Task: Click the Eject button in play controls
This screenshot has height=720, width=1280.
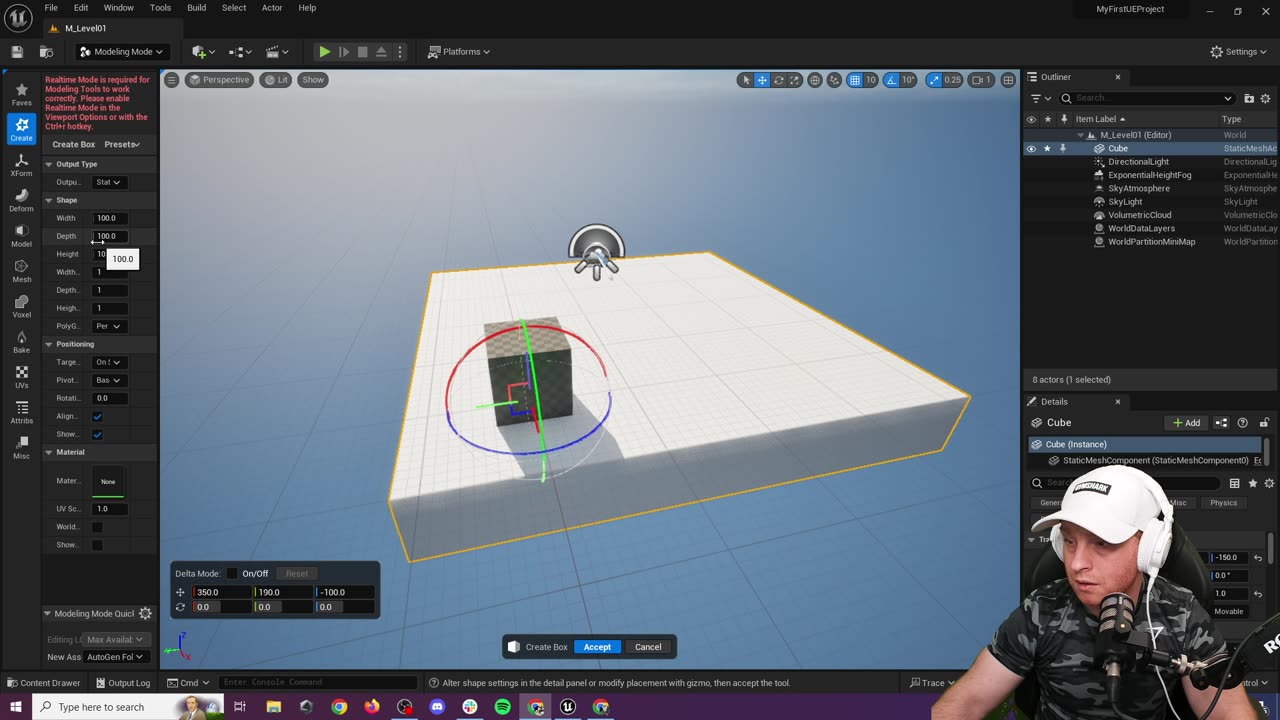Action: click(381, 51)
